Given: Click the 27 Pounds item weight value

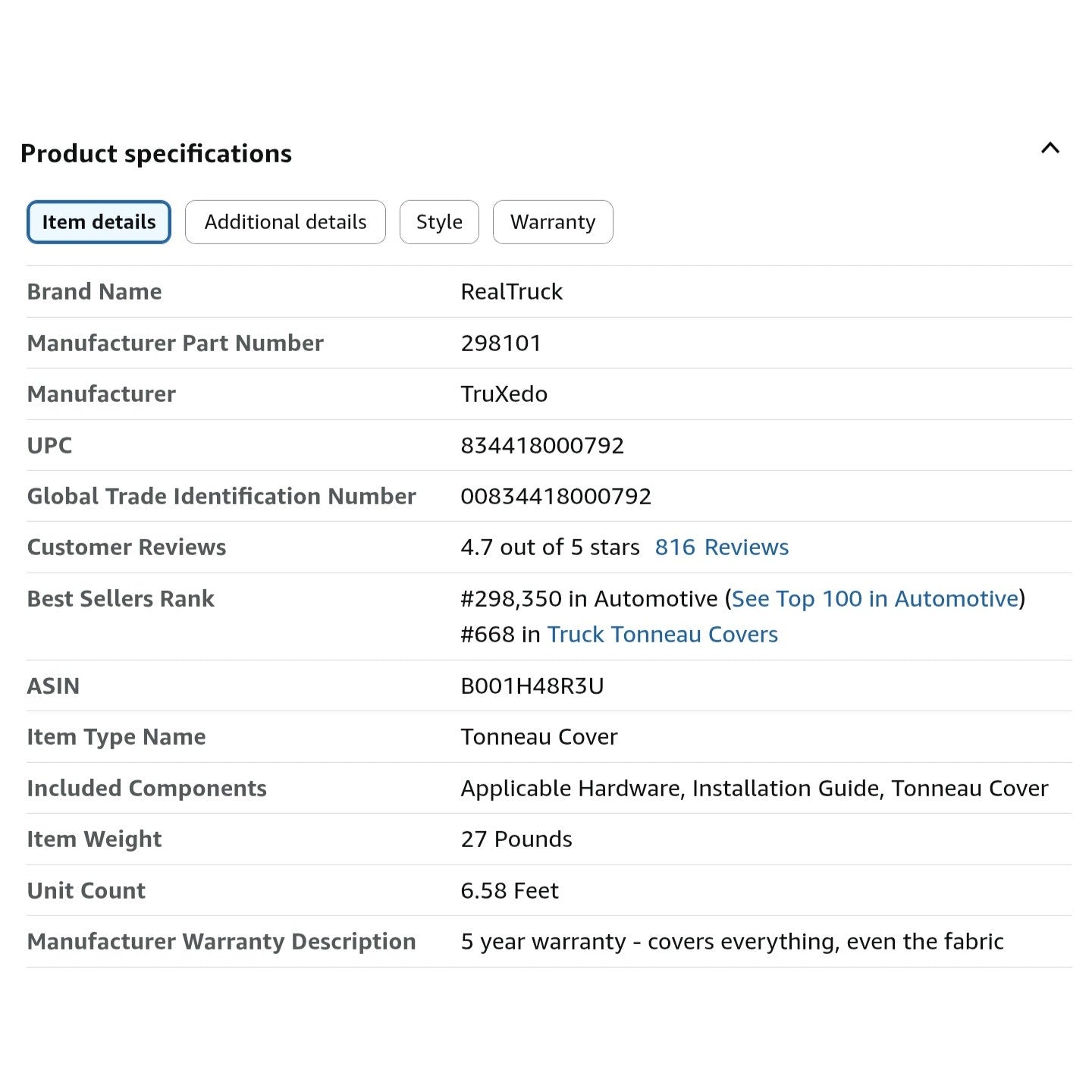Looking at the screenshot, I should [516, 839].
